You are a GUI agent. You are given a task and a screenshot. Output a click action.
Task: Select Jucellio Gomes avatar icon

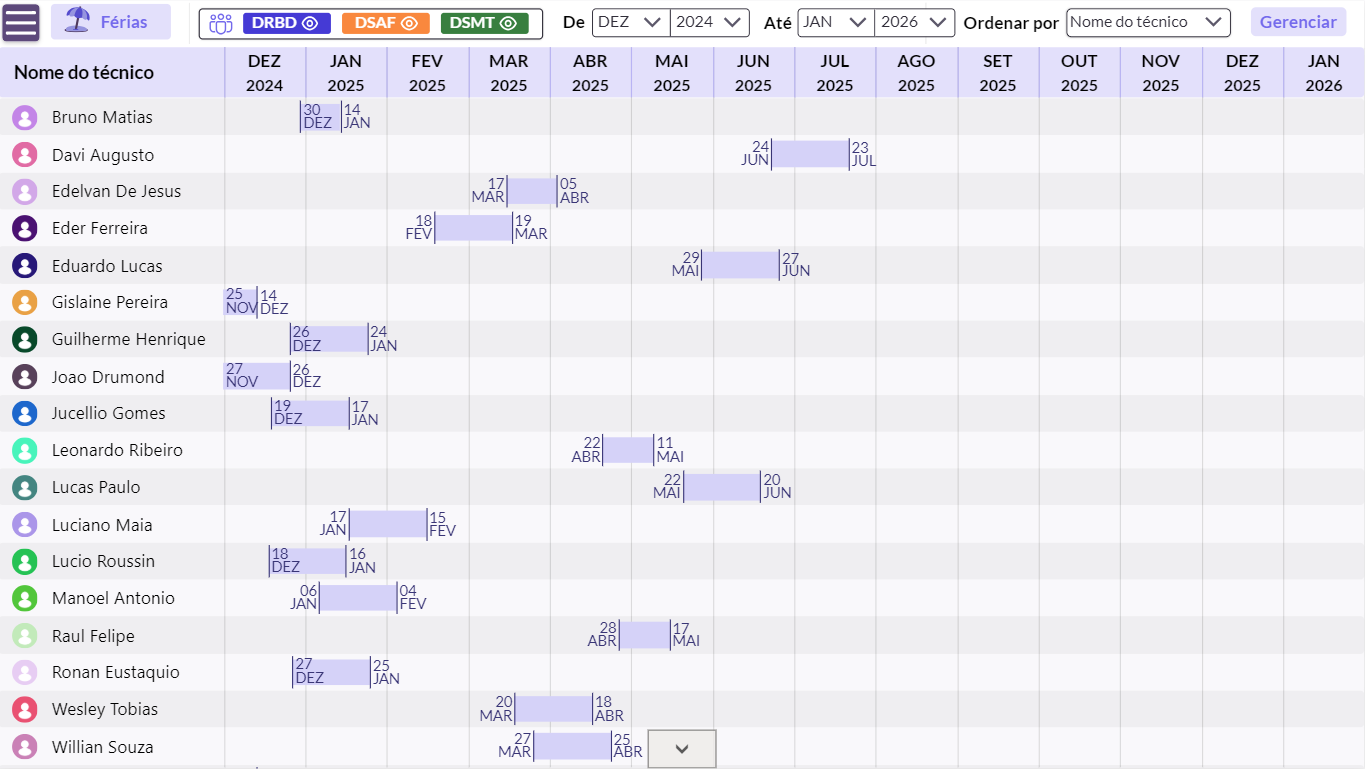click(x=25, y=413)
